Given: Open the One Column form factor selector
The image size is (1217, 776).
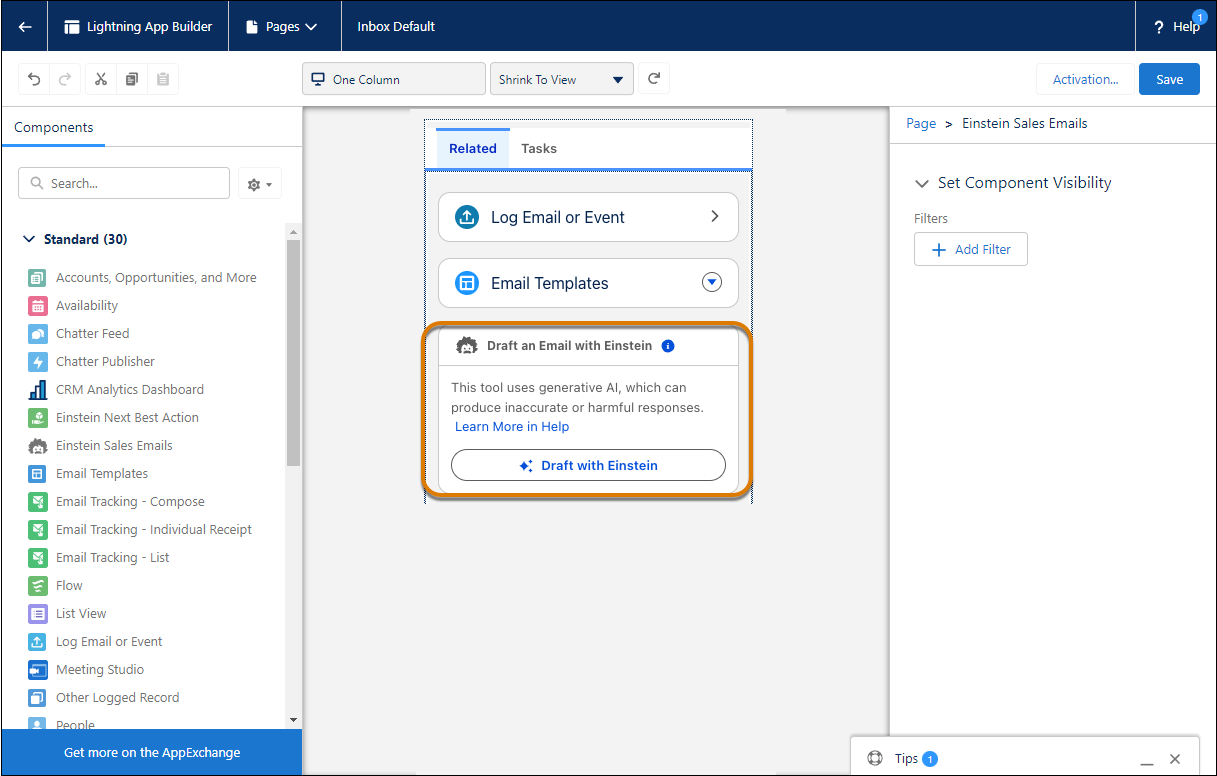Looking at the screenshot, I should click(x=394, y=80).
